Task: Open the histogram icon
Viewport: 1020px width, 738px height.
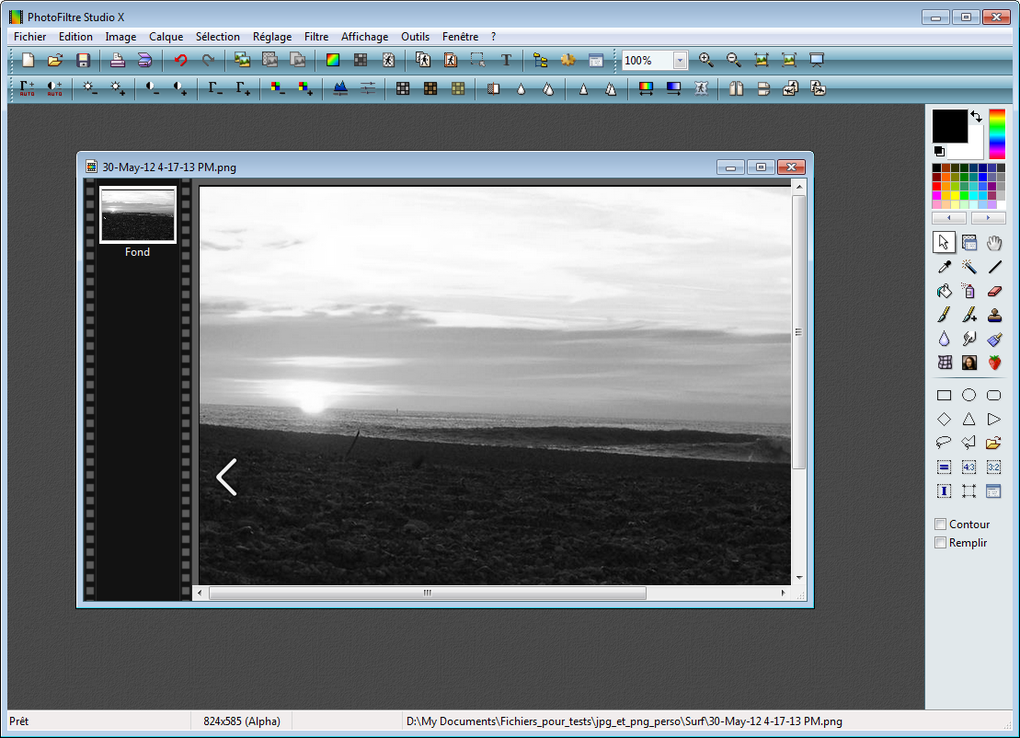Action: [340, 89]
